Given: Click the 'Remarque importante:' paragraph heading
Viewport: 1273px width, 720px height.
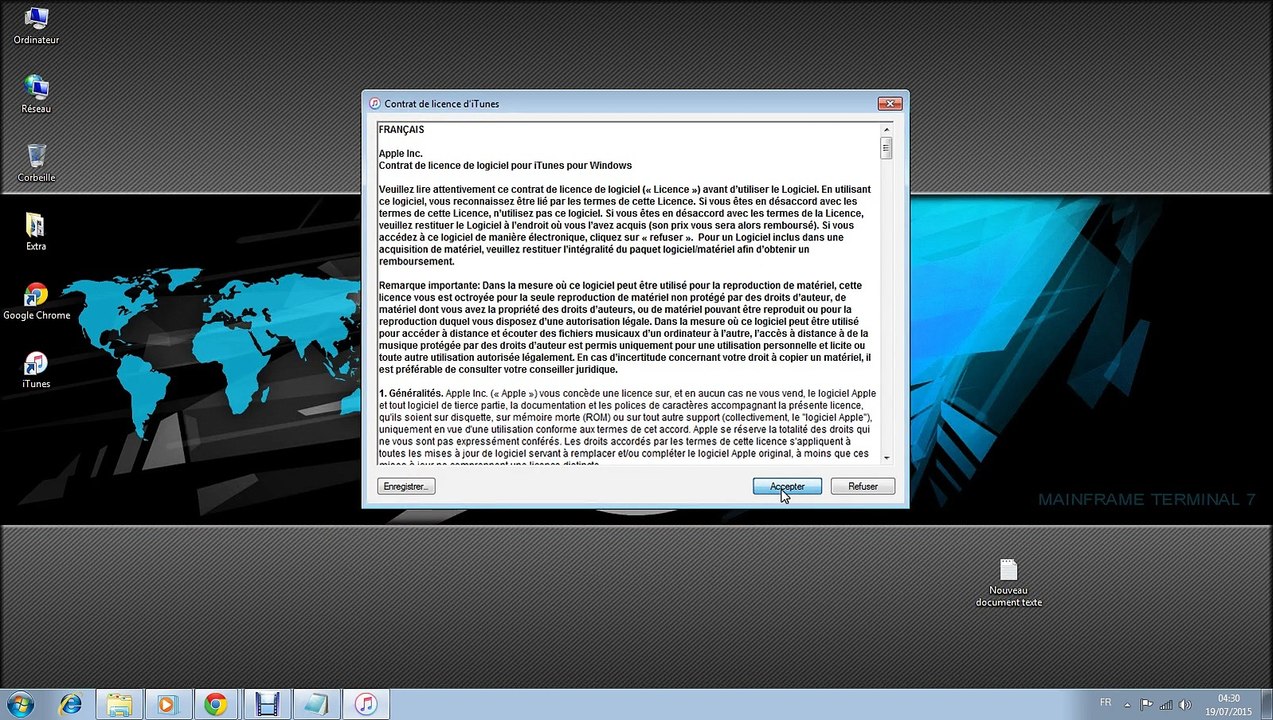Looking at the screenshot, I should click(430, 285).
